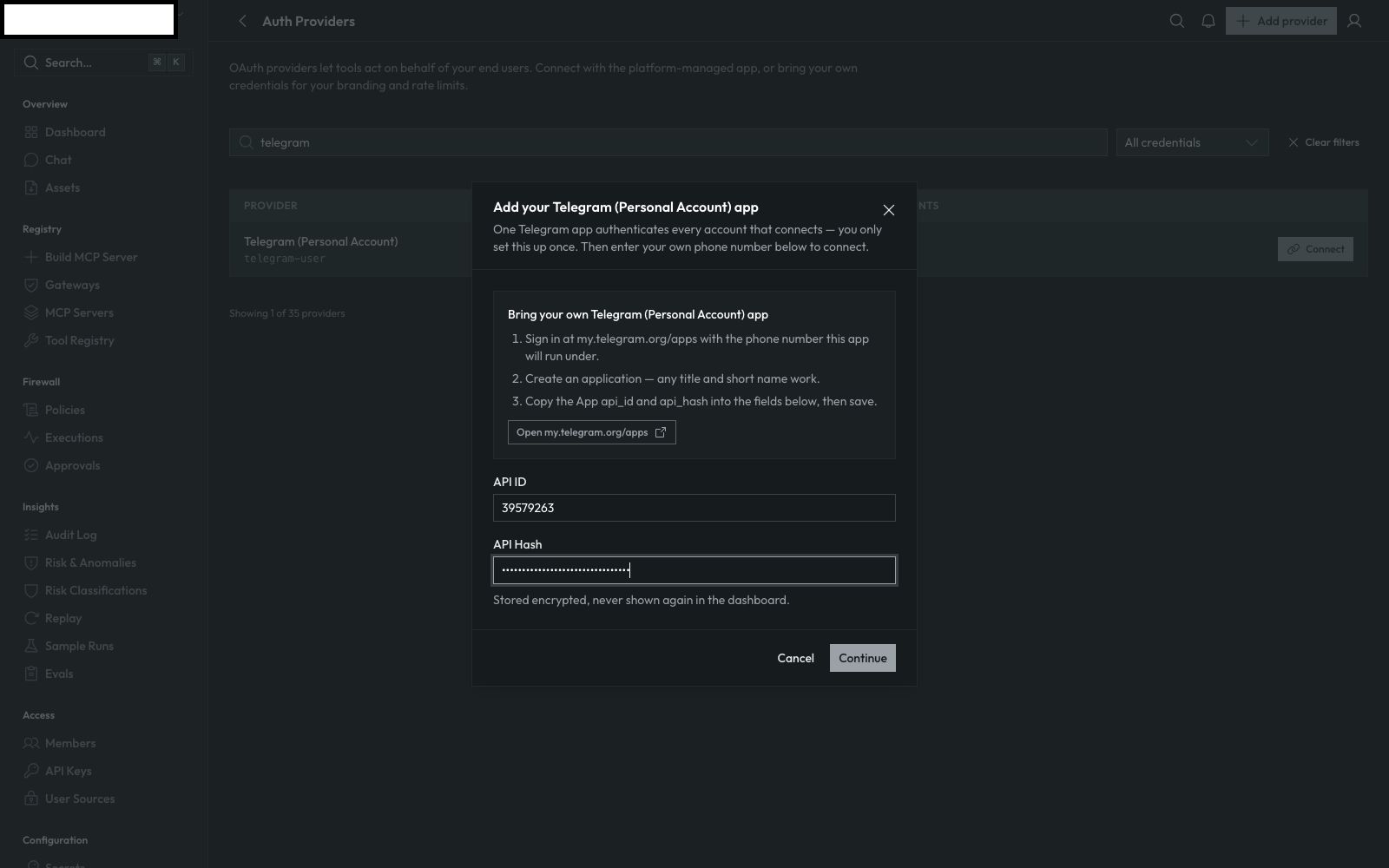The width and height of the screenshot is (1389, 868).
Task: Navigate to the Audit Log
Action: tap(71, 535)
